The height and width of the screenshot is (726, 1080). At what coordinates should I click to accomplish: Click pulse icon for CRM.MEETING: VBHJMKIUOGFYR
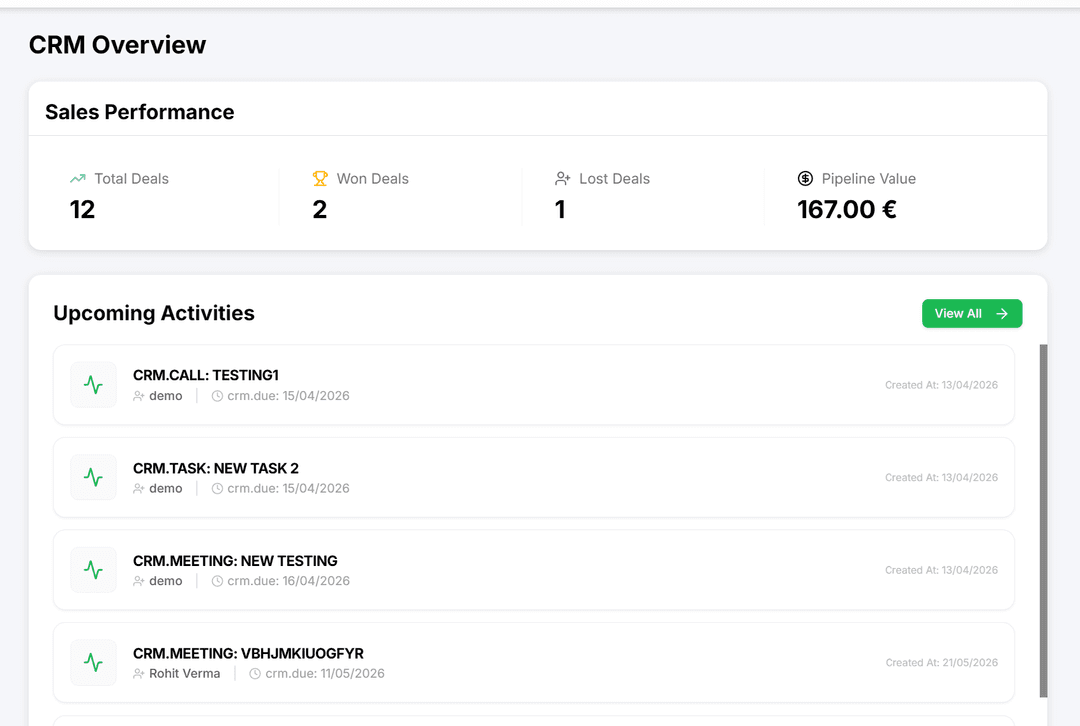pos(94,662)
